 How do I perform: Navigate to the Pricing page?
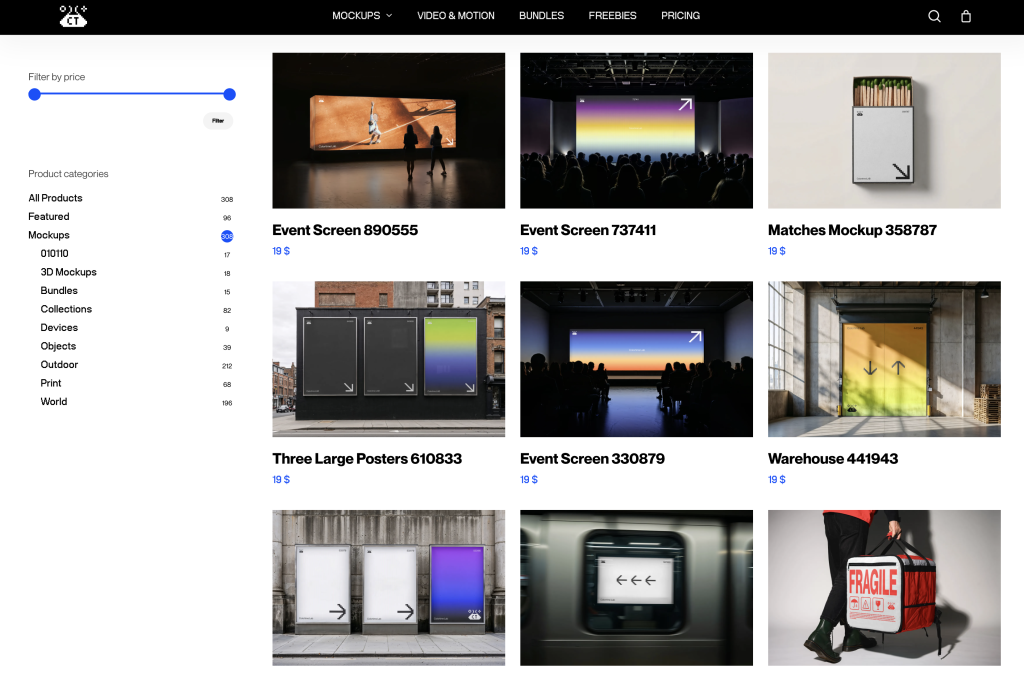680,16
